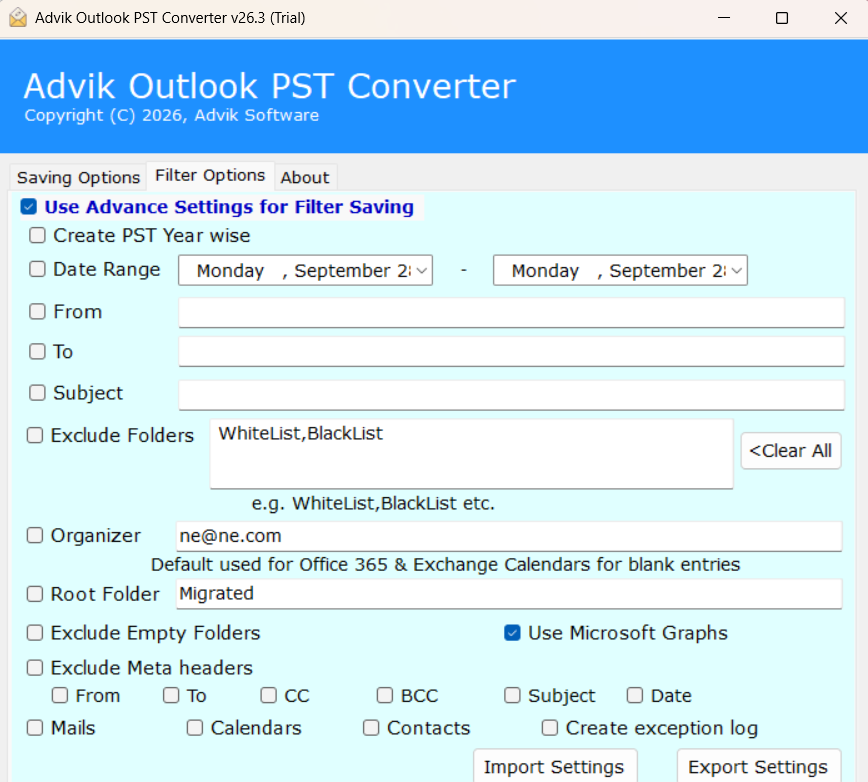This screenshot has width=868, height=782.
Task: Click the From filter text field
Action: coord(512,312)
